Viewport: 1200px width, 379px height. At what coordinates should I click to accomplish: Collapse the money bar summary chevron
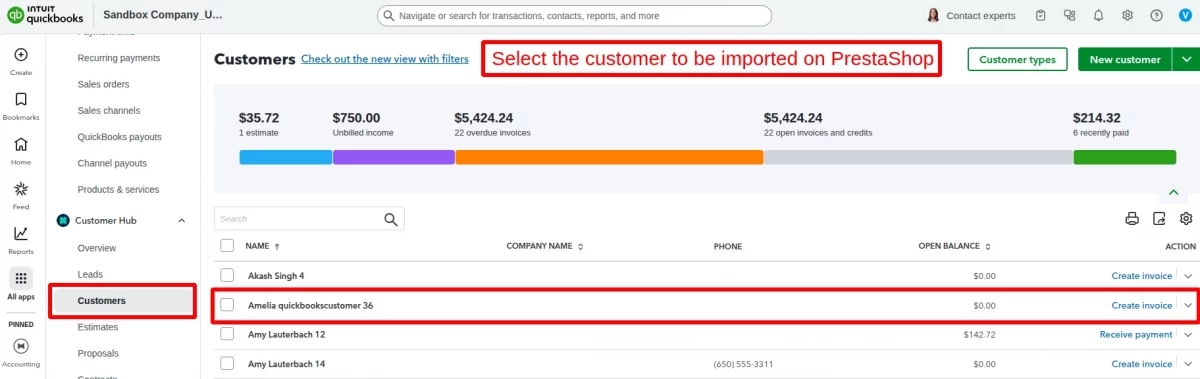point(1174,192)
